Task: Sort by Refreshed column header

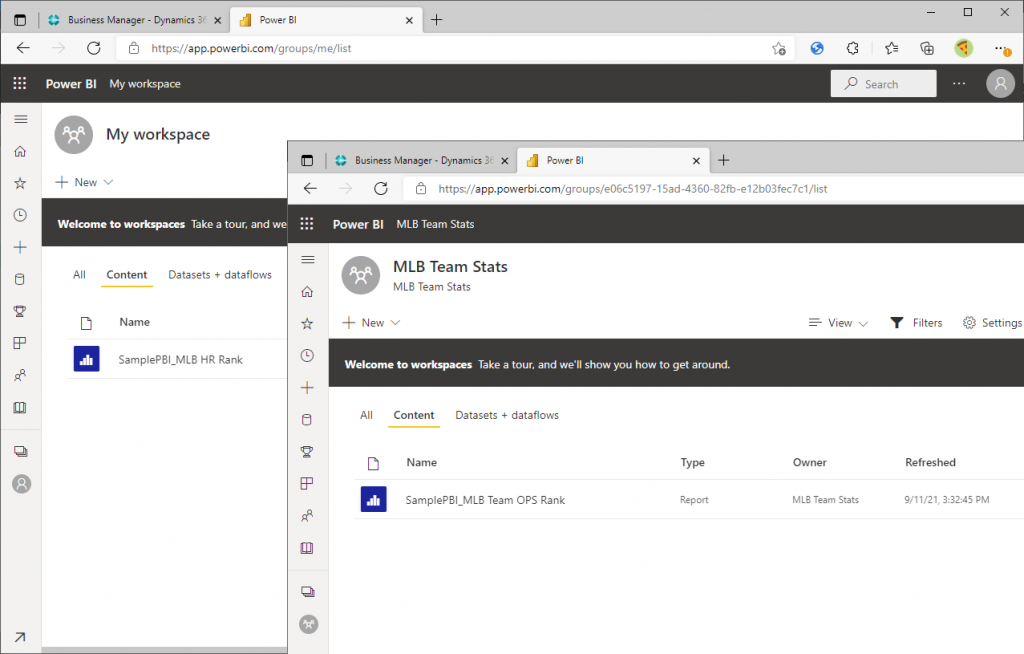Action: [930, 463]
